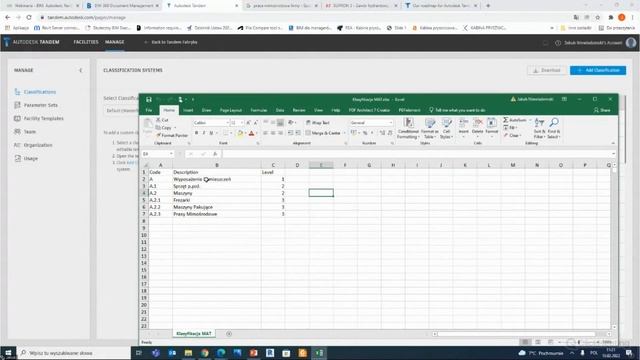Image resolution: width=640 pixels, height=360 pixels.
Task: Open Chrome from the taskbar
Action: click(x=204, y=353)
